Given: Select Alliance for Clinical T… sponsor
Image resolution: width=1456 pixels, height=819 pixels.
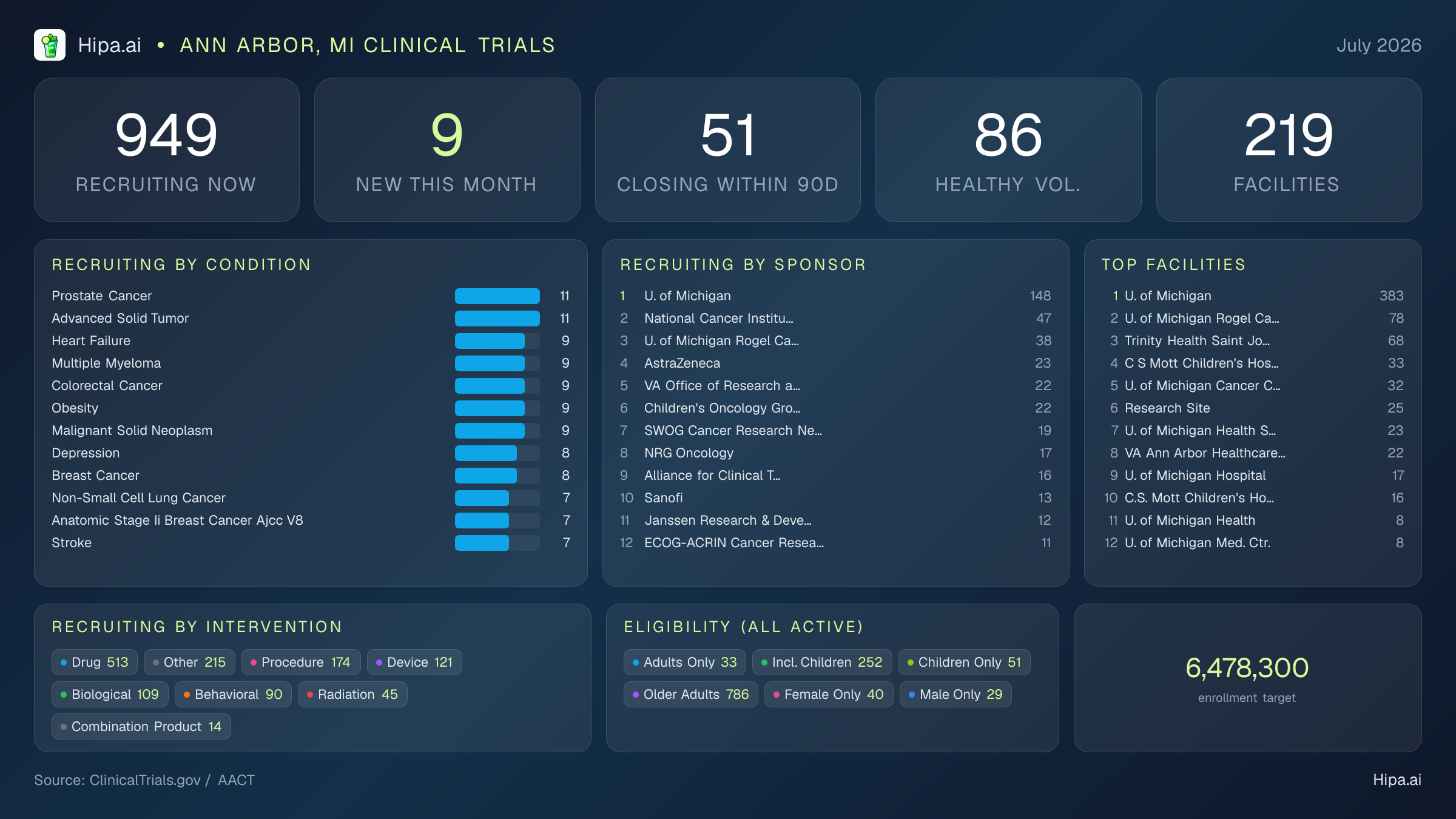Looking at the screenshot, I should tap(835, 476).
